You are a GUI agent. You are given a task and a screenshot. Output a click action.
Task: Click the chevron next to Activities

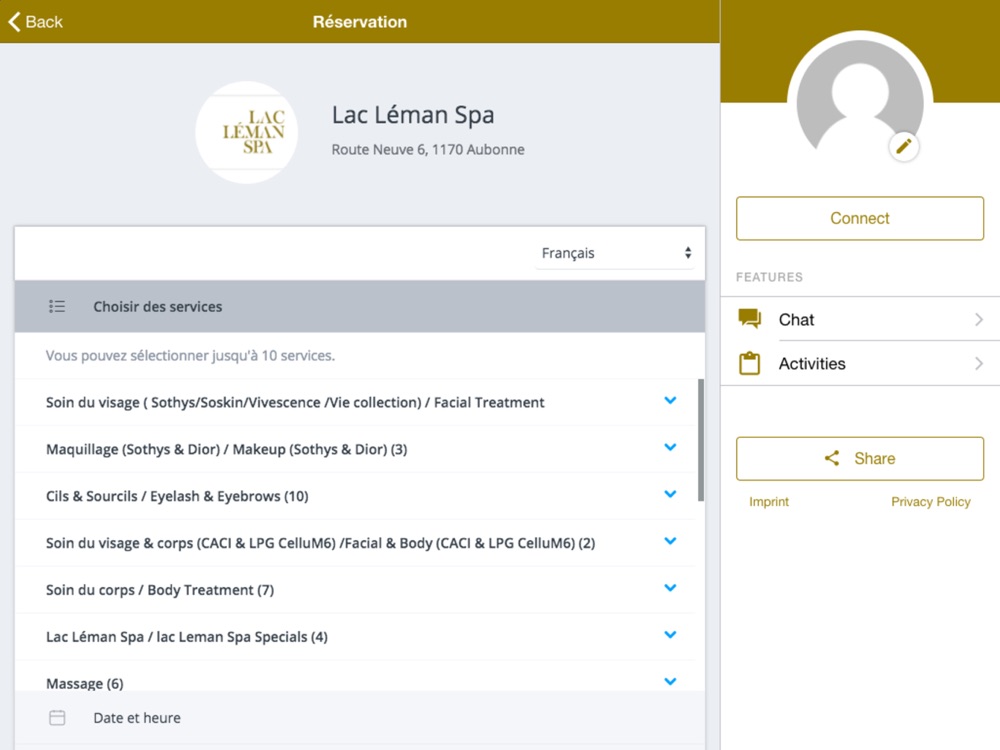tap(979, 364)
